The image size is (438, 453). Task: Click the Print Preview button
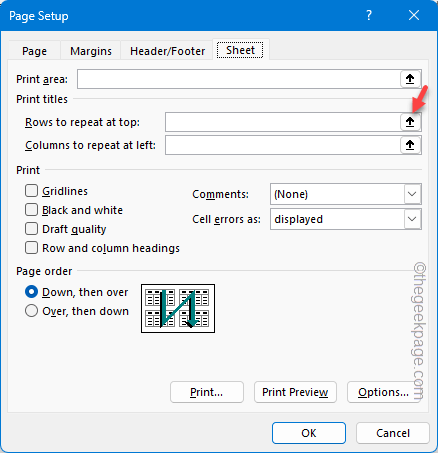pos(295,392)
